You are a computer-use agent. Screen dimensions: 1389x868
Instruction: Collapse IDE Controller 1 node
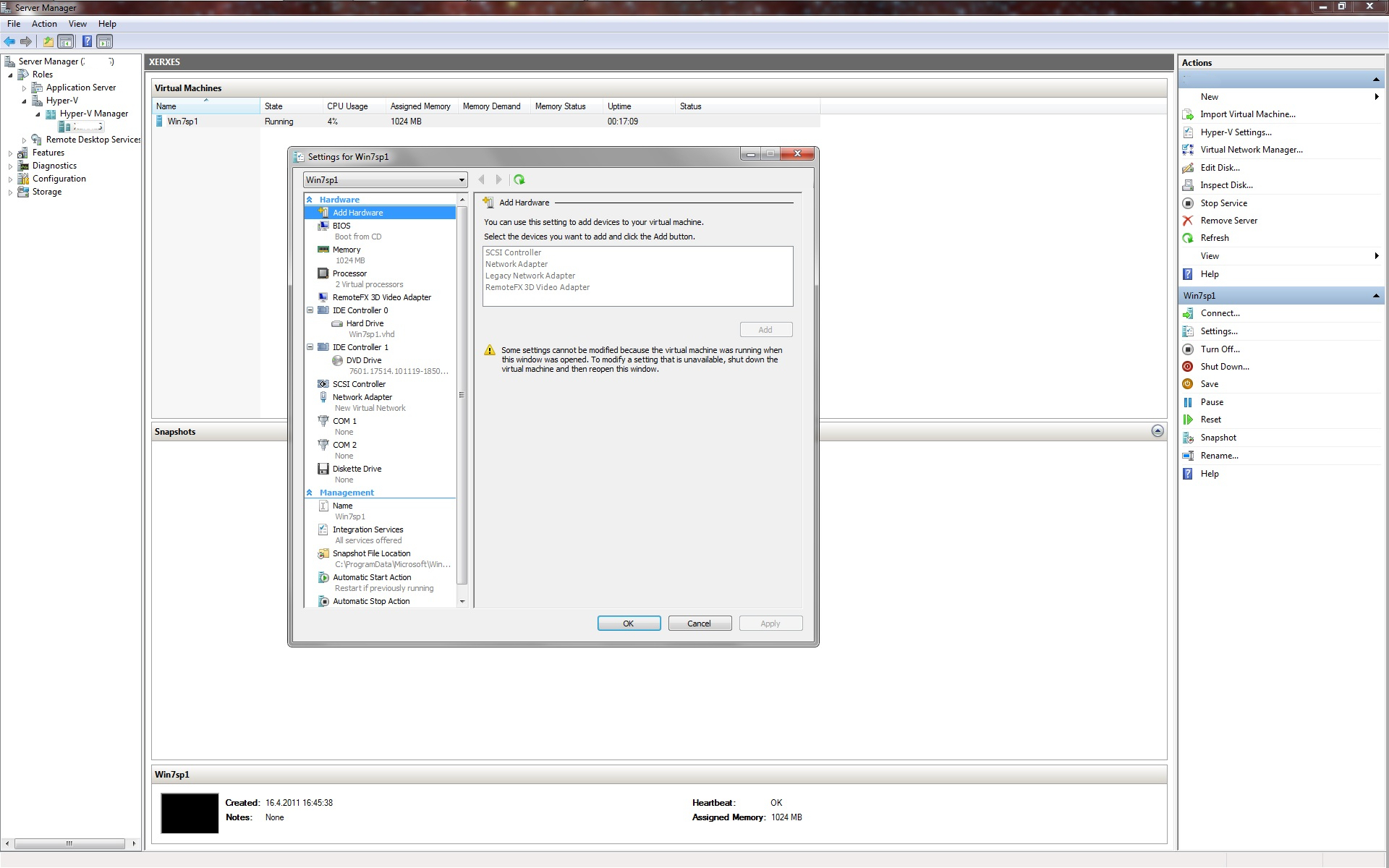[310, 347]
